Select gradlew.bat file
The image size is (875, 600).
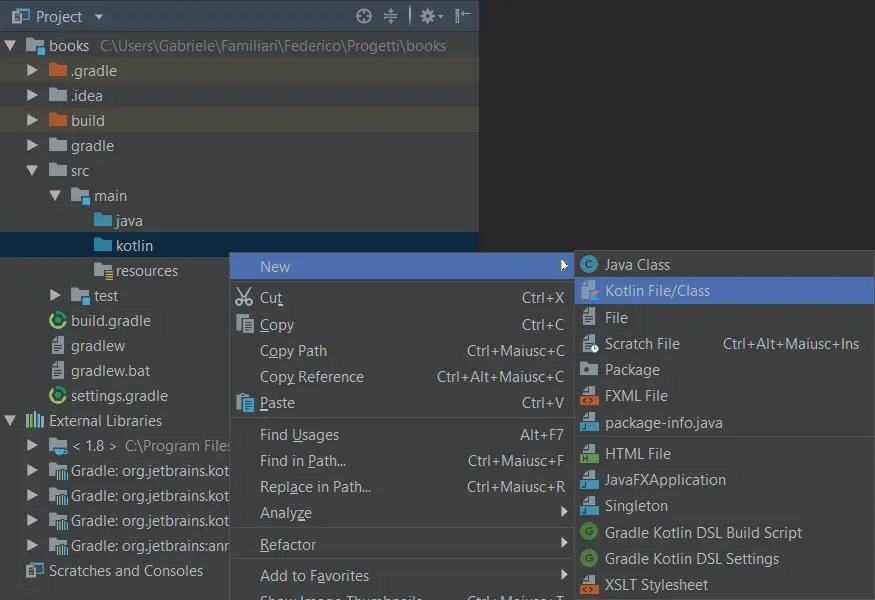100,371
